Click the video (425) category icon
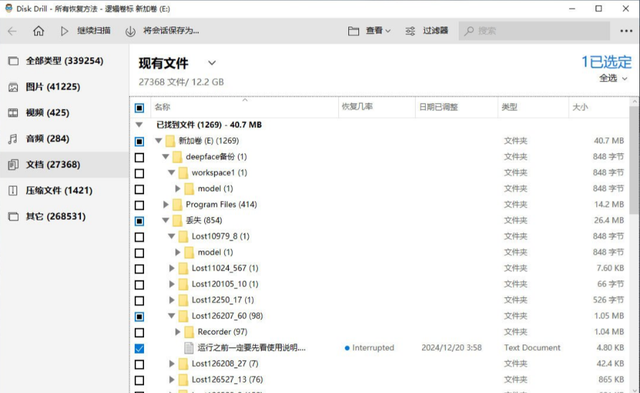 [13, 113]
